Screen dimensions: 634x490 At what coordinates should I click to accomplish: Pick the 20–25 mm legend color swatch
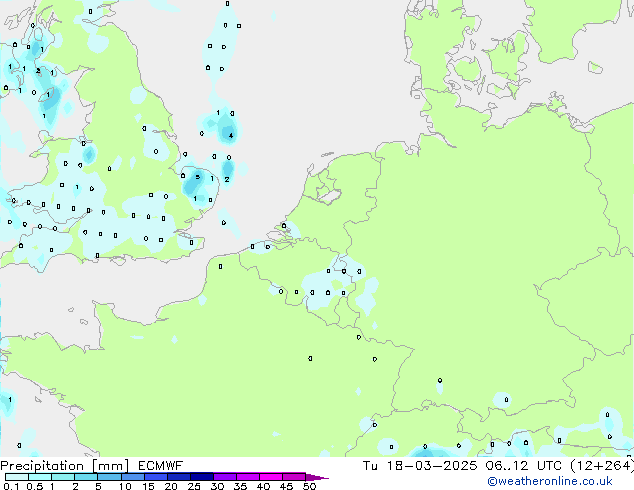(x=179, y=477)
